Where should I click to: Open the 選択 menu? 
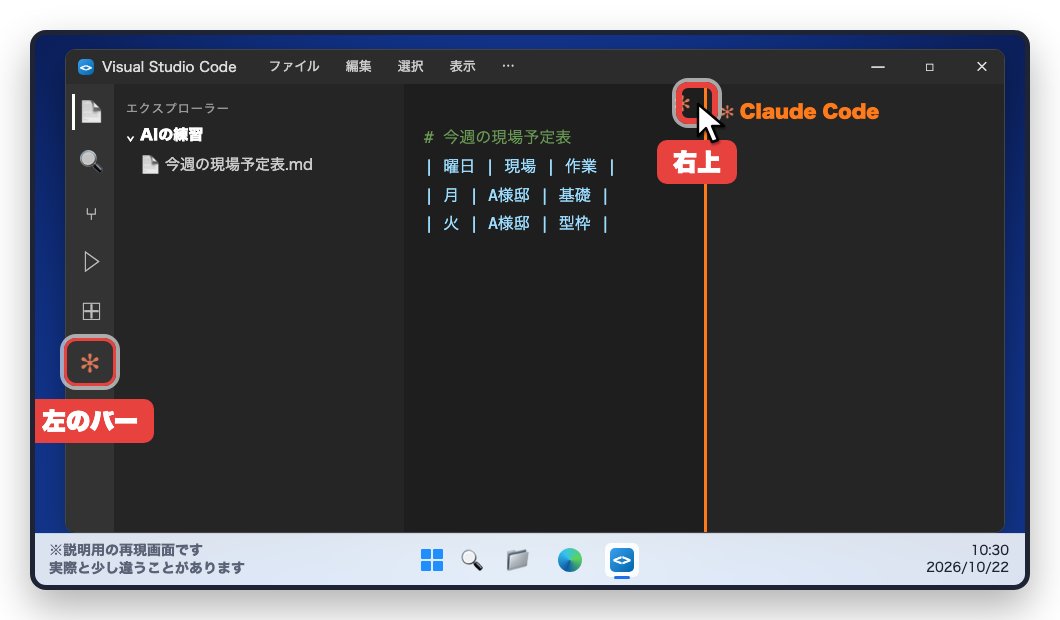[410, 66]
